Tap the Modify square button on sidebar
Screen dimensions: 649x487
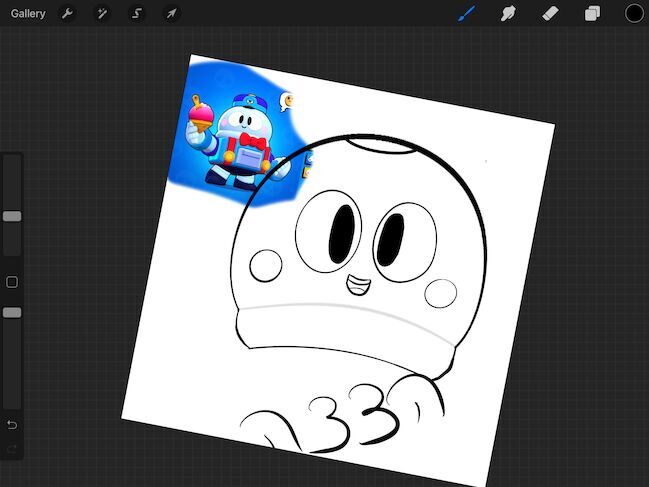(x=12, y=282)
